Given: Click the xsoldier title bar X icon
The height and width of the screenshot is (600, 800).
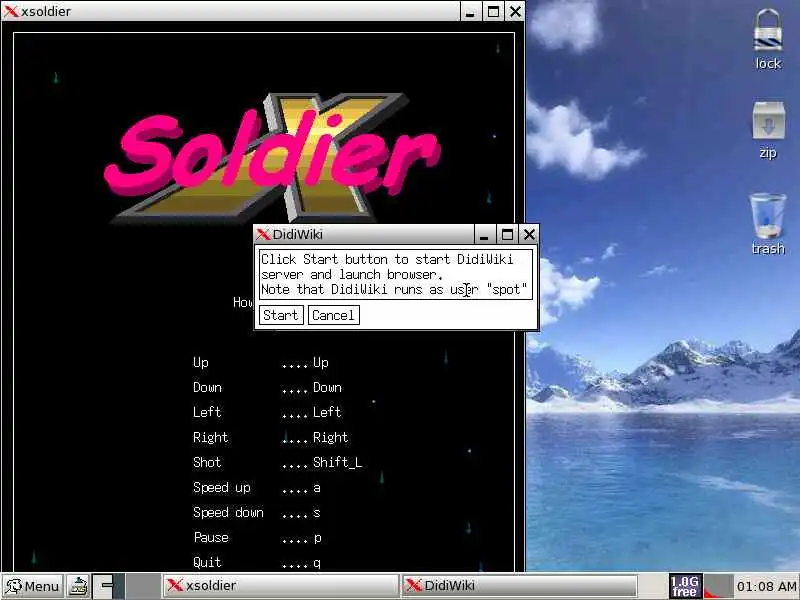Looking at the screenshot, I should tap(11, 11).
